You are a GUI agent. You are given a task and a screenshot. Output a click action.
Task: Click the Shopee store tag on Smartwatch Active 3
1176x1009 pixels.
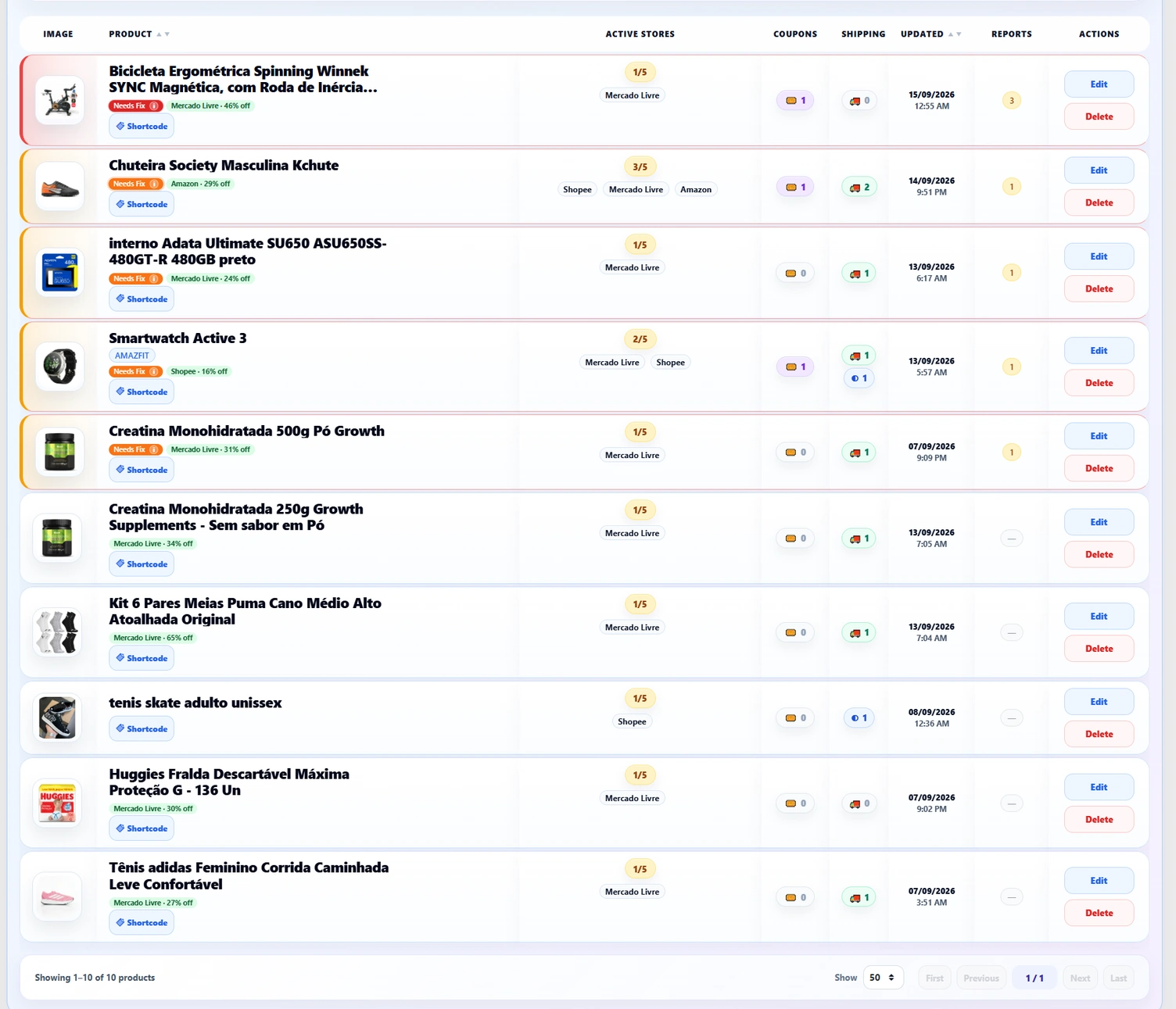coord(670,363)
